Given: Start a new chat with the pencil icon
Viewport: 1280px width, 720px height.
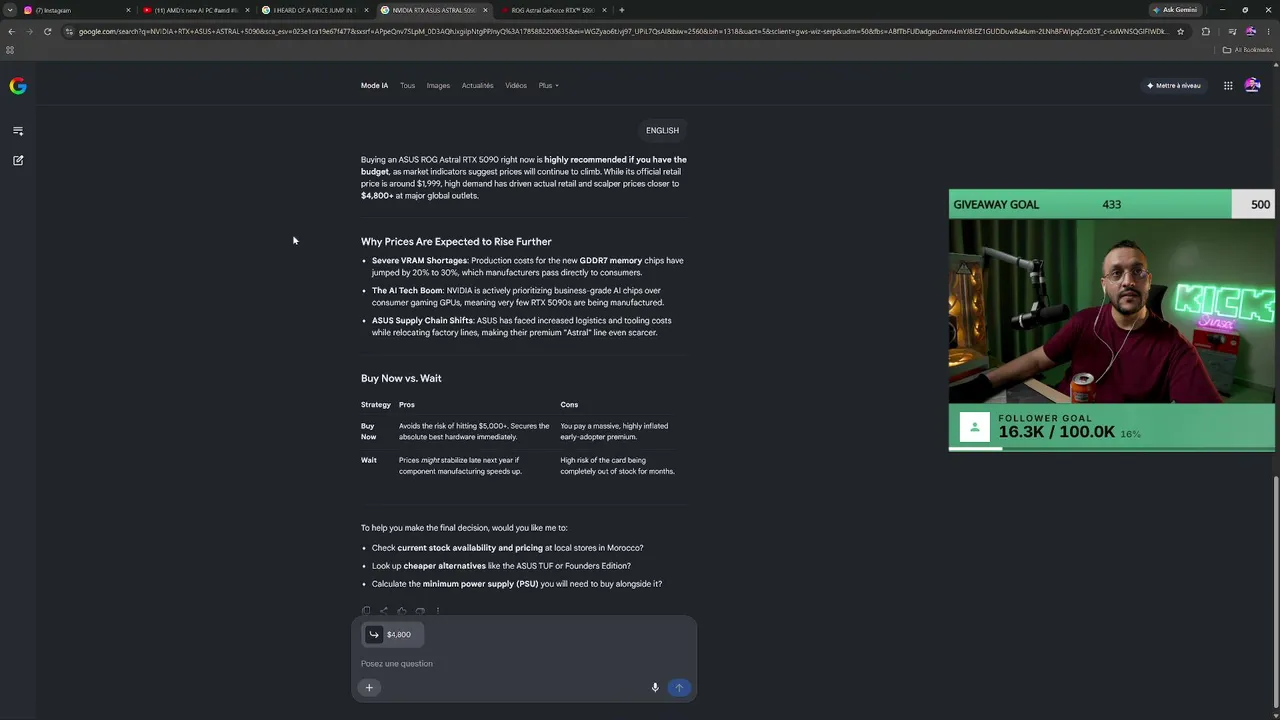Looking at the screenshot, I should click(18, 160).
